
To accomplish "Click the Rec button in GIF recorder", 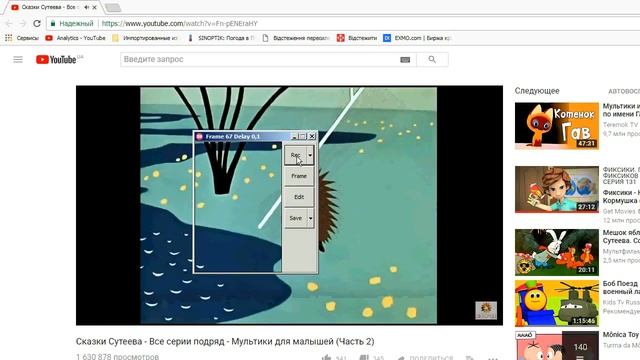I will pyautogui.click(x=296, y=155).
